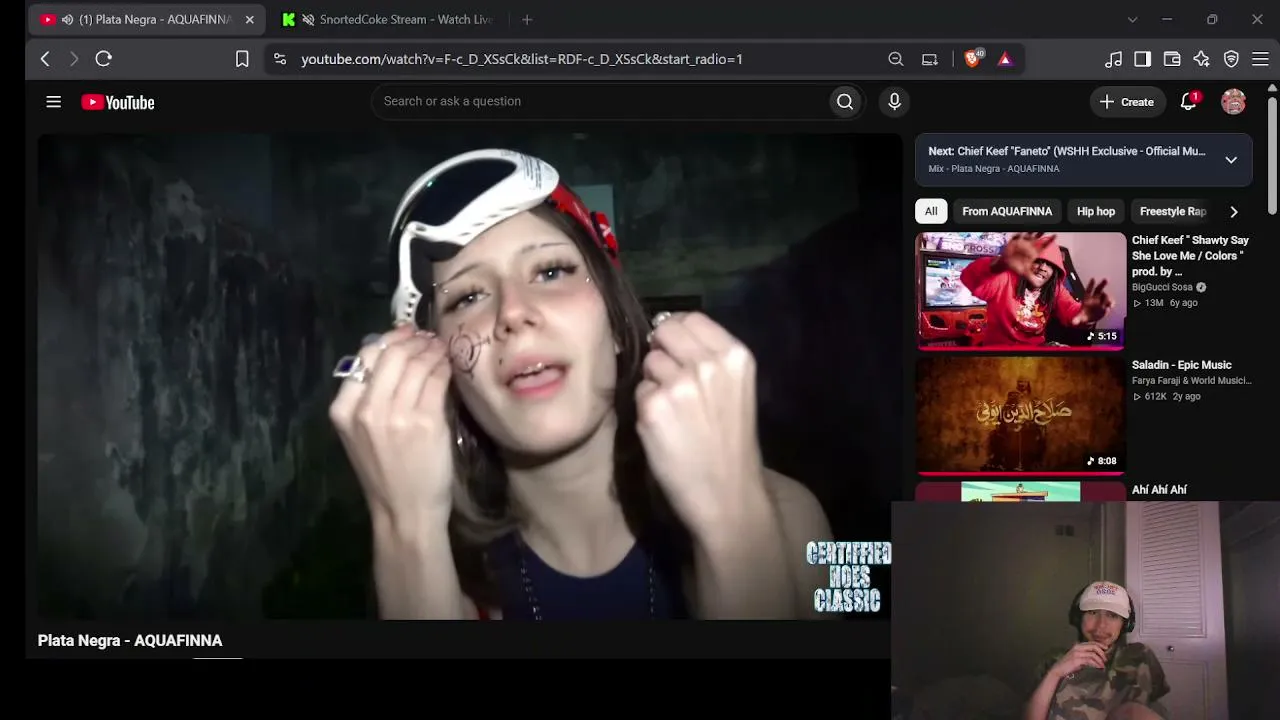
Task: Open the YouTube guide hamburger menu
Action: point(54,102)
